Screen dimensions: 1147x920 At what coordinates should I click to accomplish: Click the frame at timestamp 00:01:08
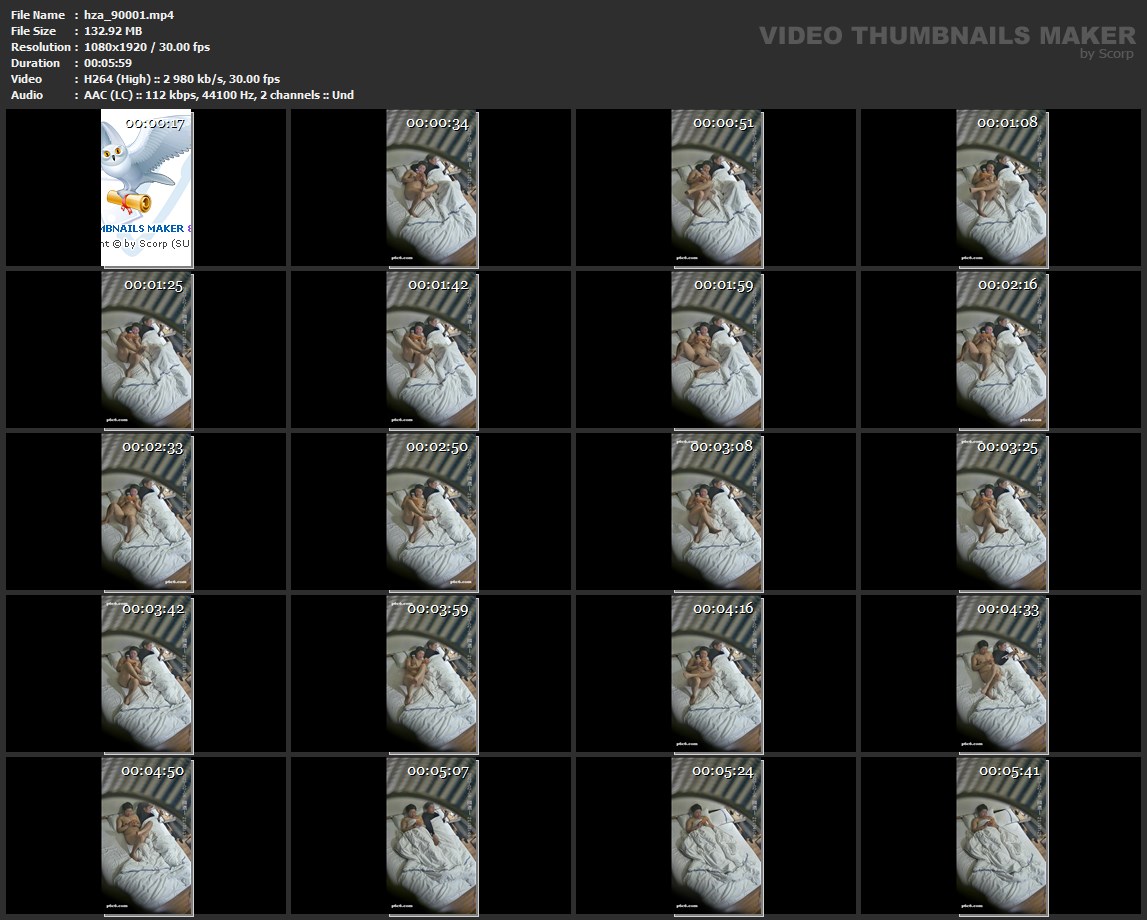click(x=1002, y=188)
